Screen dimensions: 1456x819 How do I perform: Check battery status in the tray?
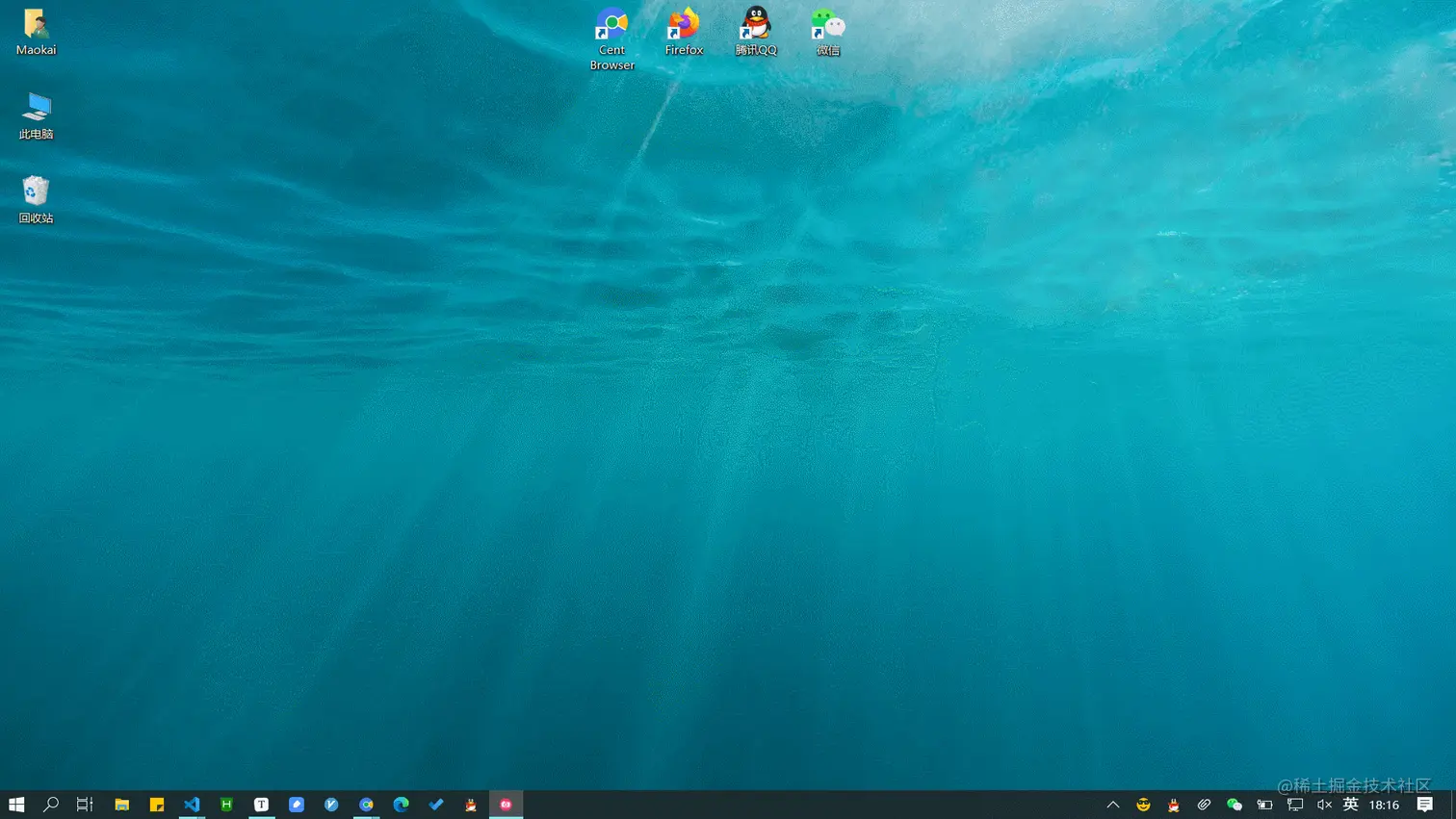pyautogui.click(x=1264, y=805)
